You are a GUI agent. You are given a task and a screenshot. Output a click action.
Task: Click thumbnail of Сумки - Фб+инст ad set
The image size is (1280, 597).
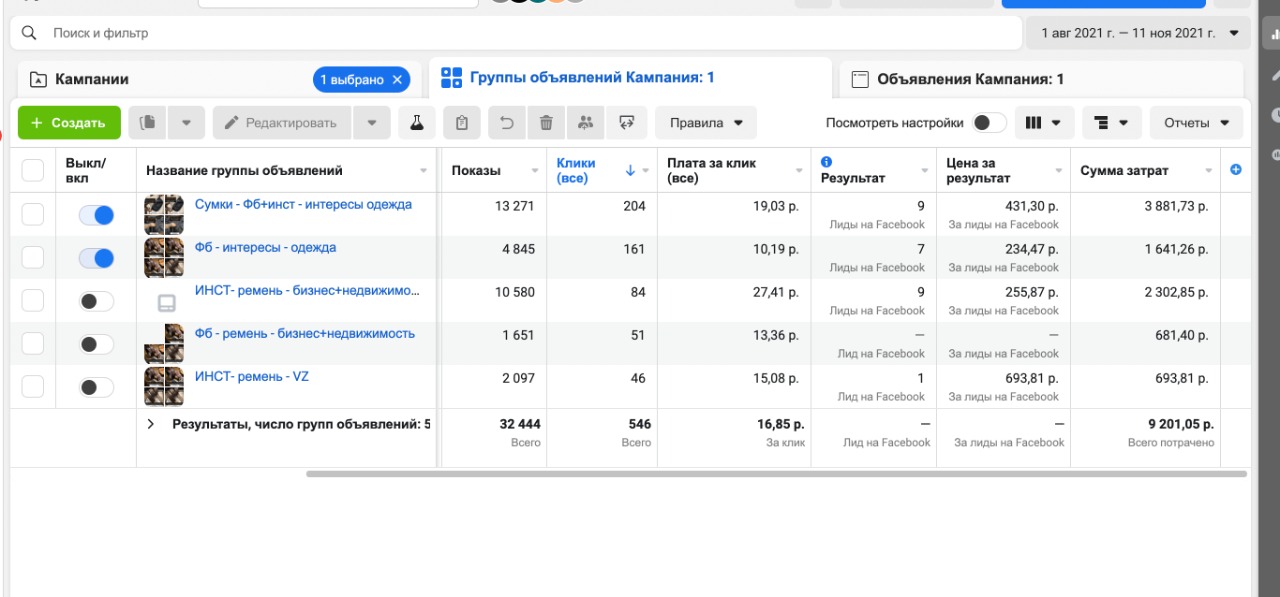pyautogui.click(x=163, y=214)
